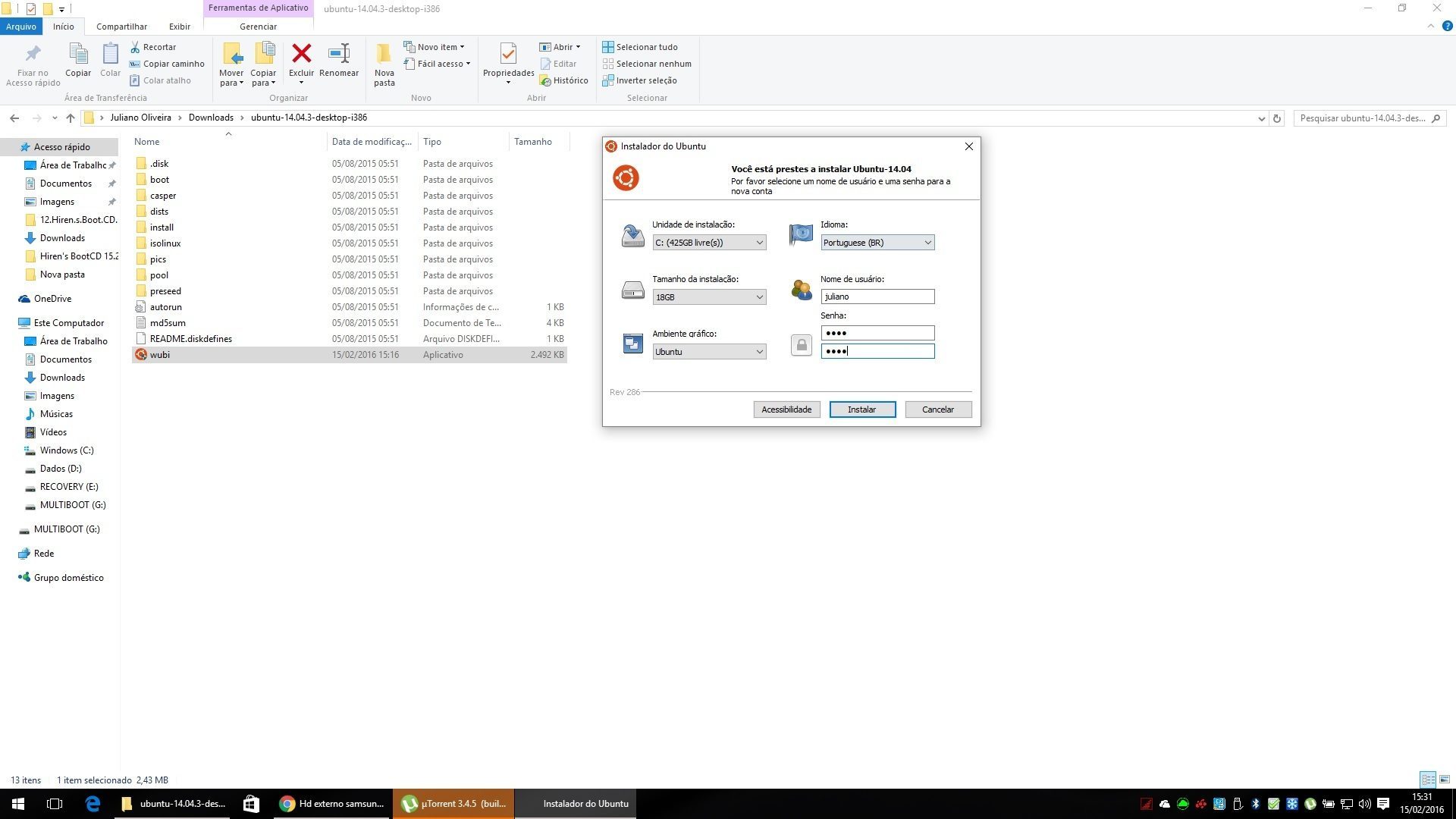Click Inverter seleção in ribbon

click(x=639, y=80)
